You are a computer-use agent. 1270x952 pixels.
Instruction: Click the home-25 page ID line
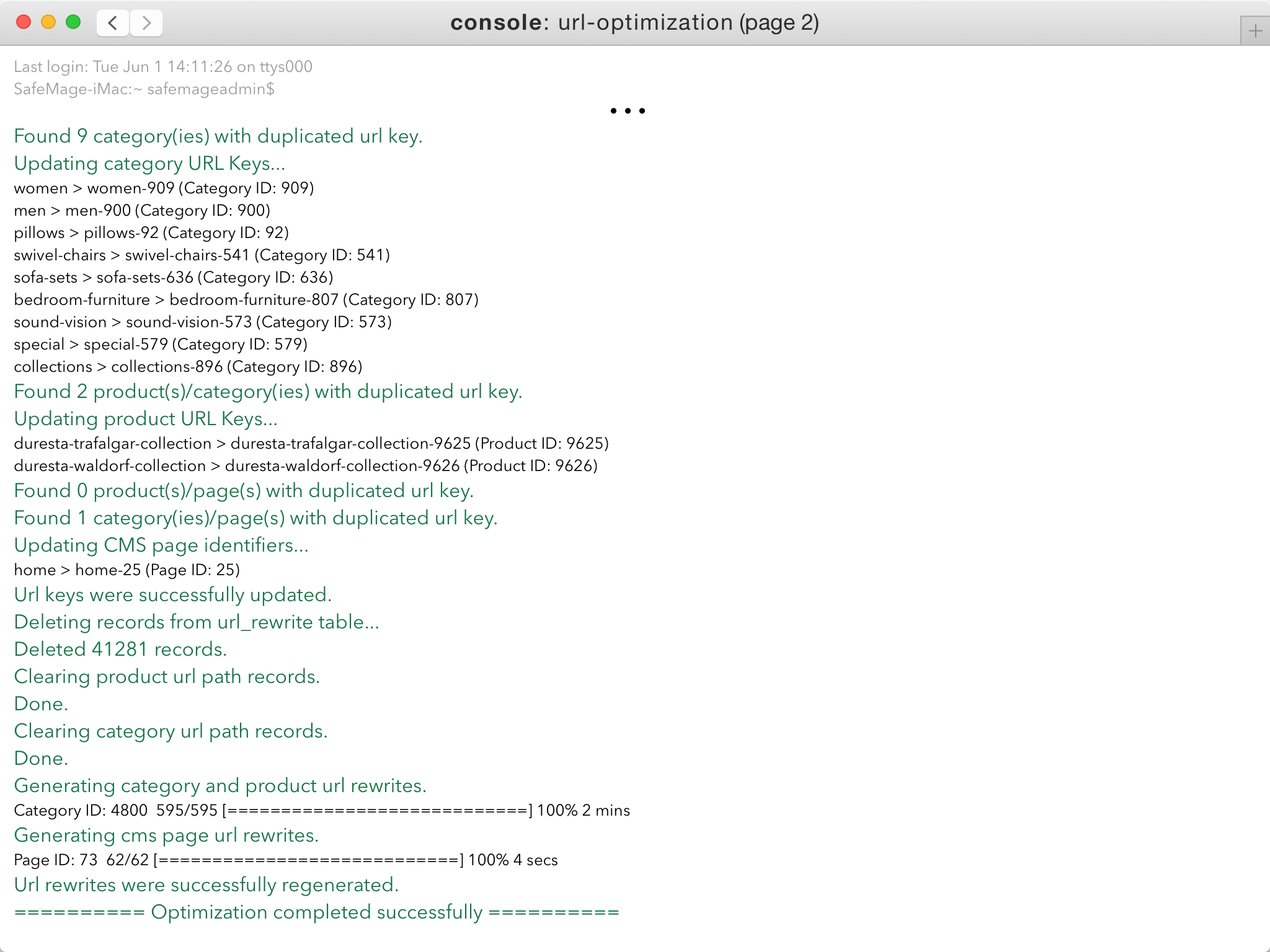[127, 570]
